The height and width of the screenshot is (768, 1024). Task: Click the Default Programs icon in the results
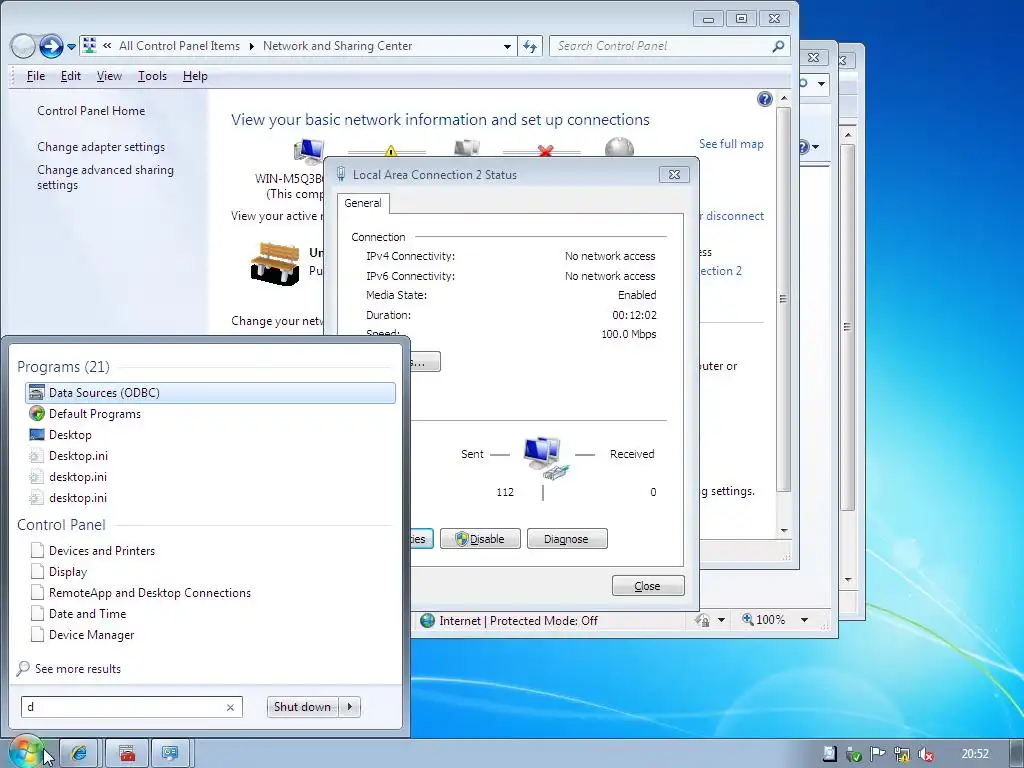point(37,413)
